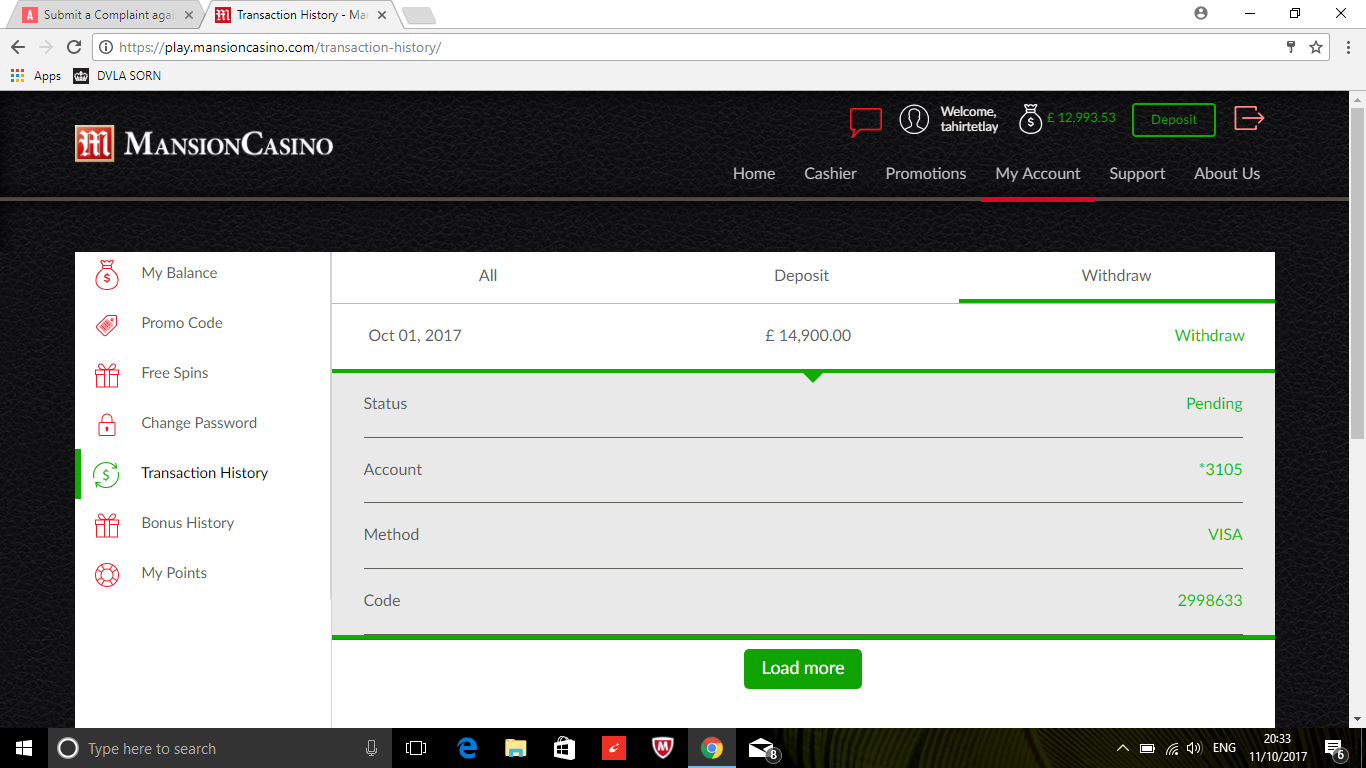Click the browser address bar URL
Image resolution: width=1366 pixels, height=768 pixels.
click(x=280, y=47)
